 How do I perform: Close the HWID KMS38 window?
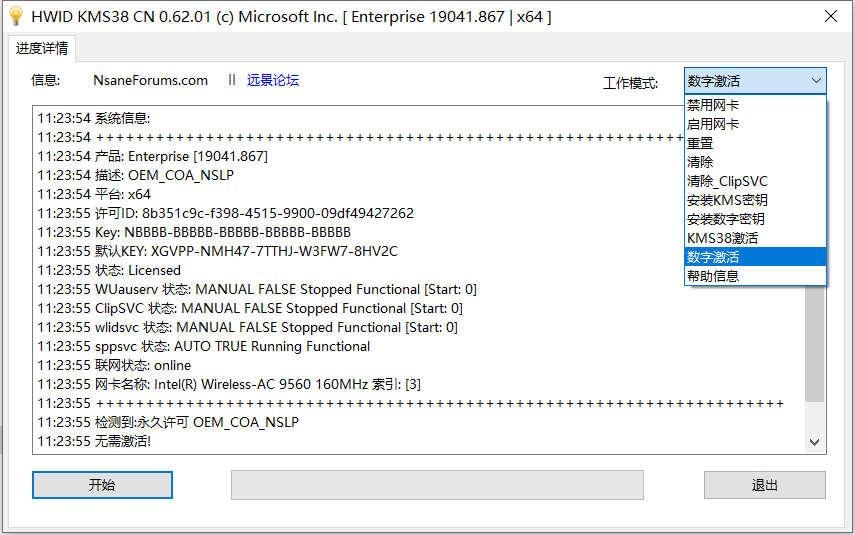[830, 16]
